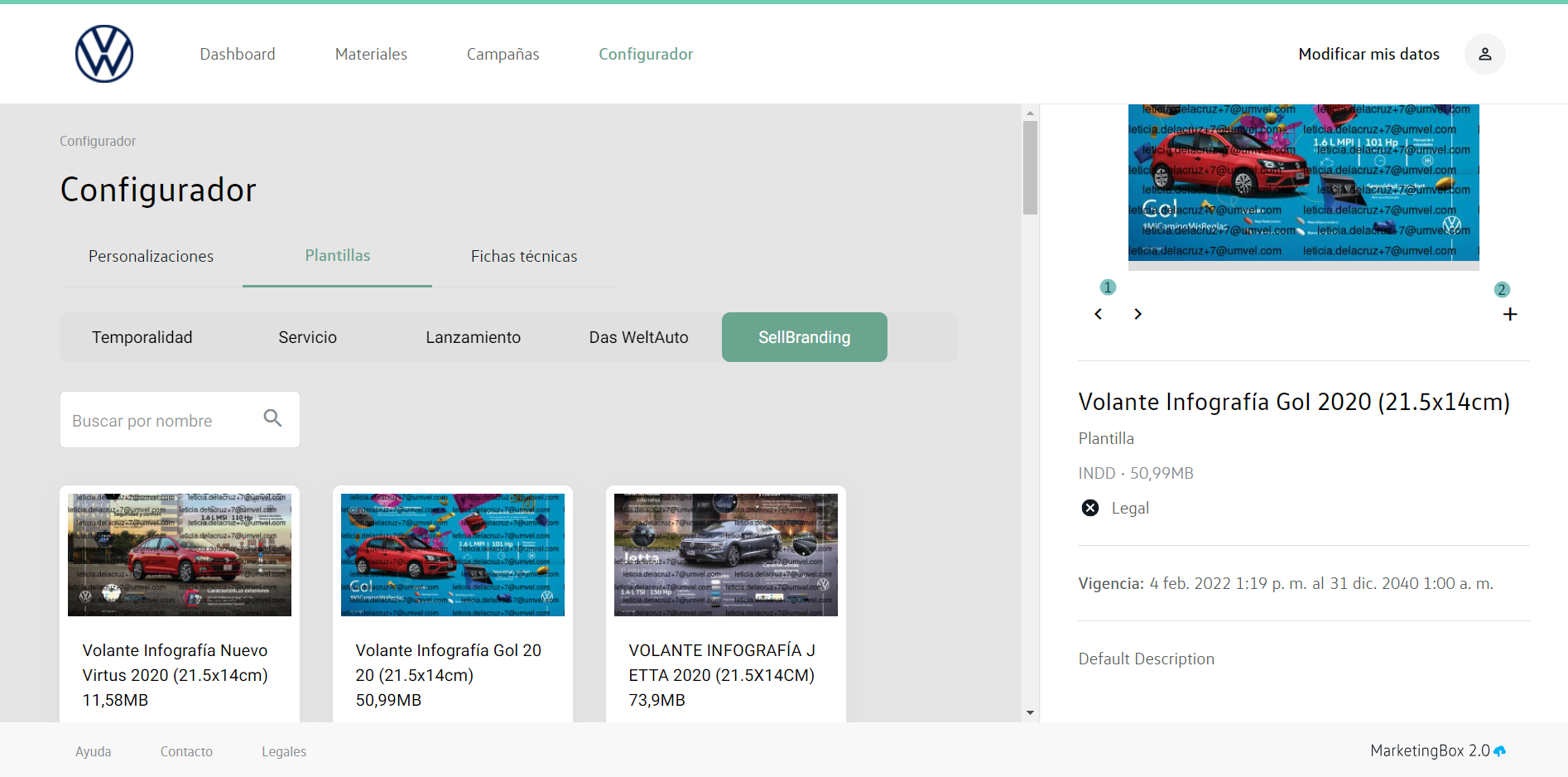Screen dimensions: 1568x777
Task: Click the list scrollbar thumb
Action: coord(1030,167)
